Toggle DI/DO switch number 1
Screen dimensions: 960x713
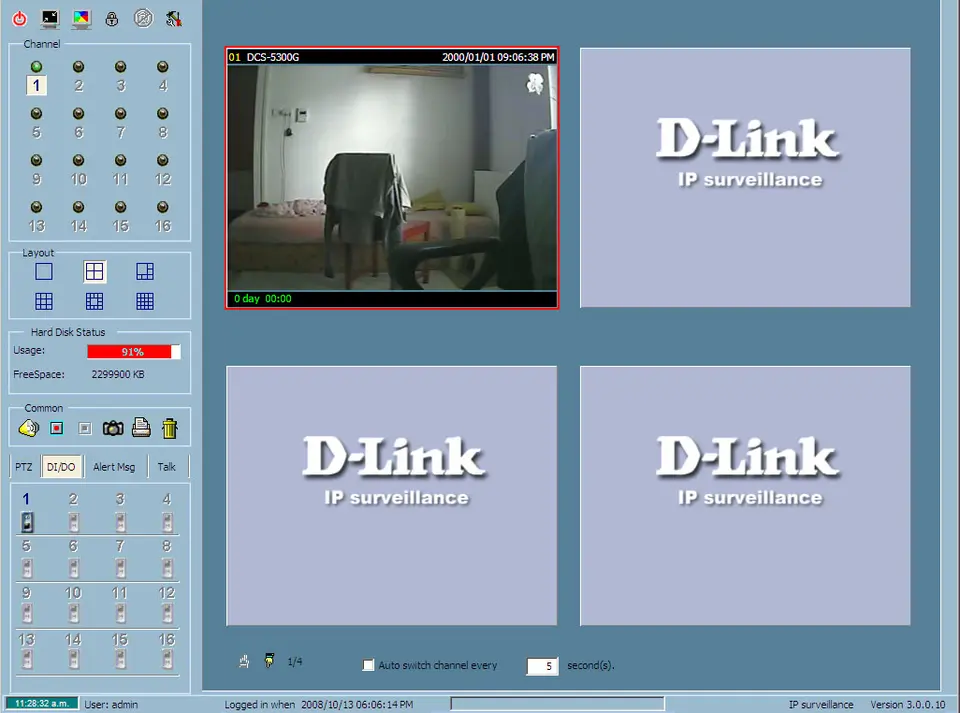coord(27,521)
